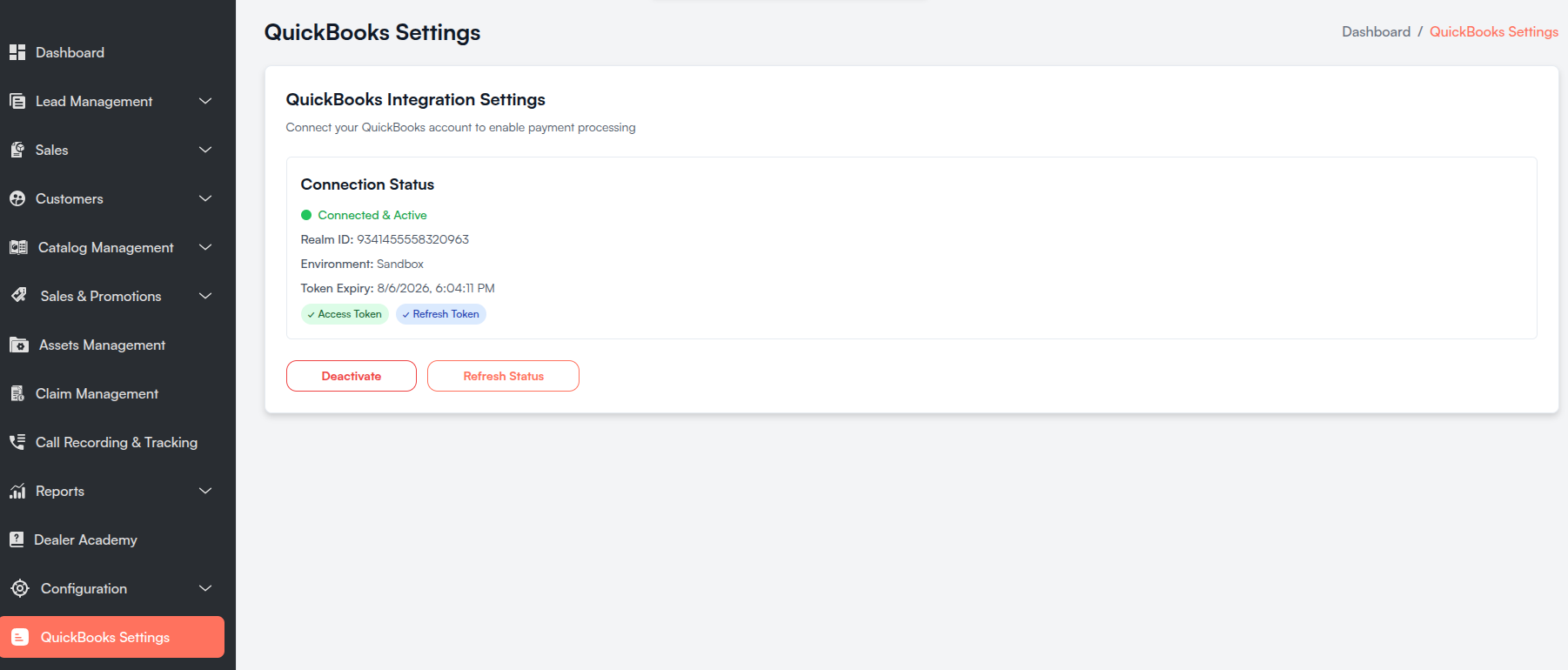Click the Claim Management icon
Viewport: 1568px width, 670px height.
(x=17, y=393)
